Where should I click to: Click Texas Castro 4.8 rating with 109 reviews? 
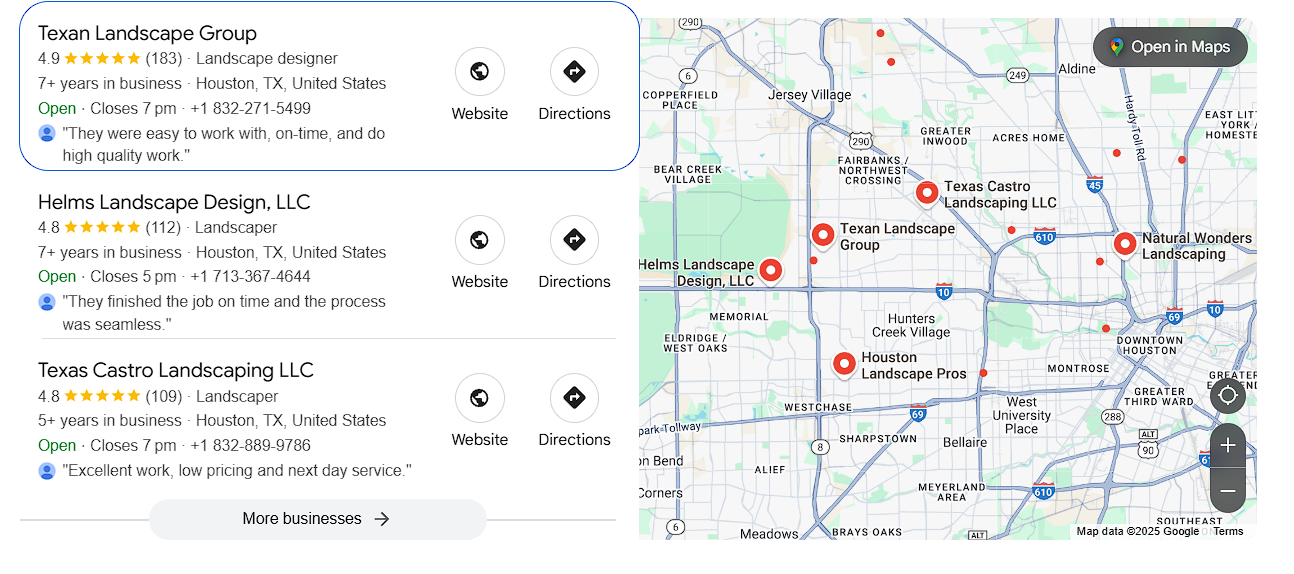[109, 396]
